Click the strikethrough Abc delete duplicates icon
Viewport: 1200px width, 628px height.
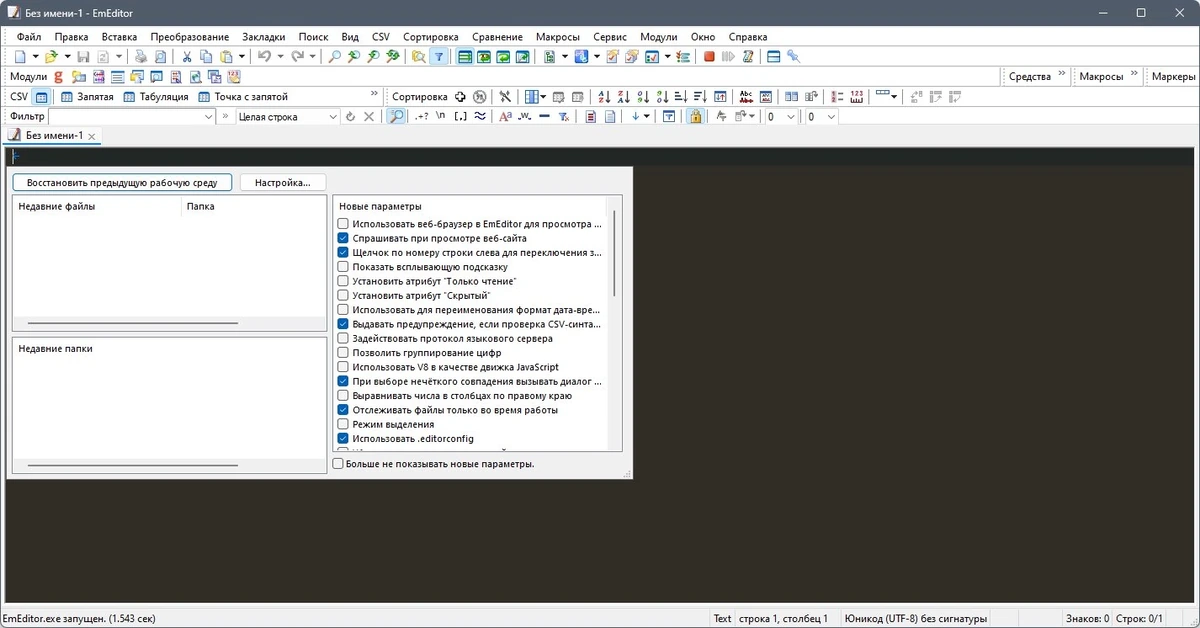[x=746, y=97]
